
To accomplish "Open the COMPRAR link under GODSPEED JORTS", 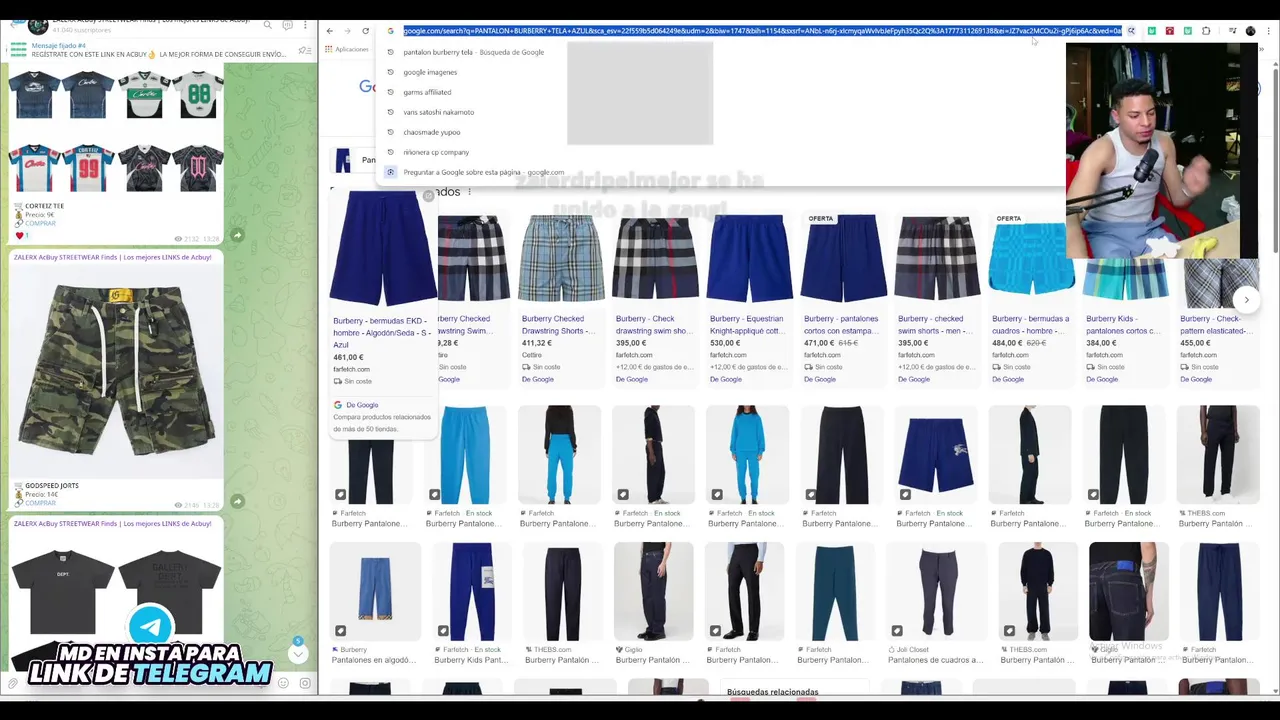I will (x=40, y=503).
